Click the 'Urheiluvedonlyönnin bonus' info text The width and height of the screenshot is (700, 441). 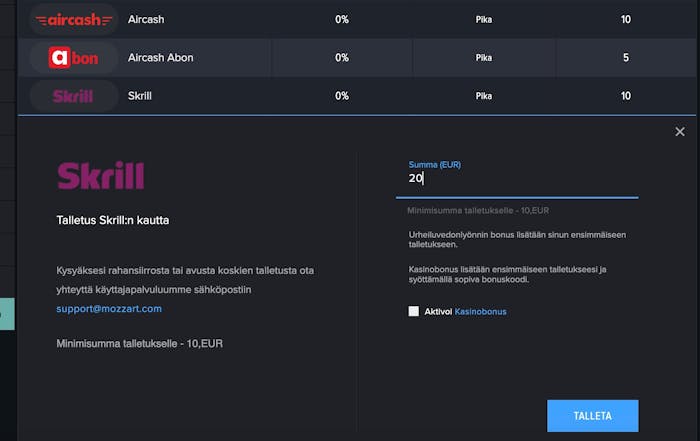pyautogui.click(x=517, y=239)
